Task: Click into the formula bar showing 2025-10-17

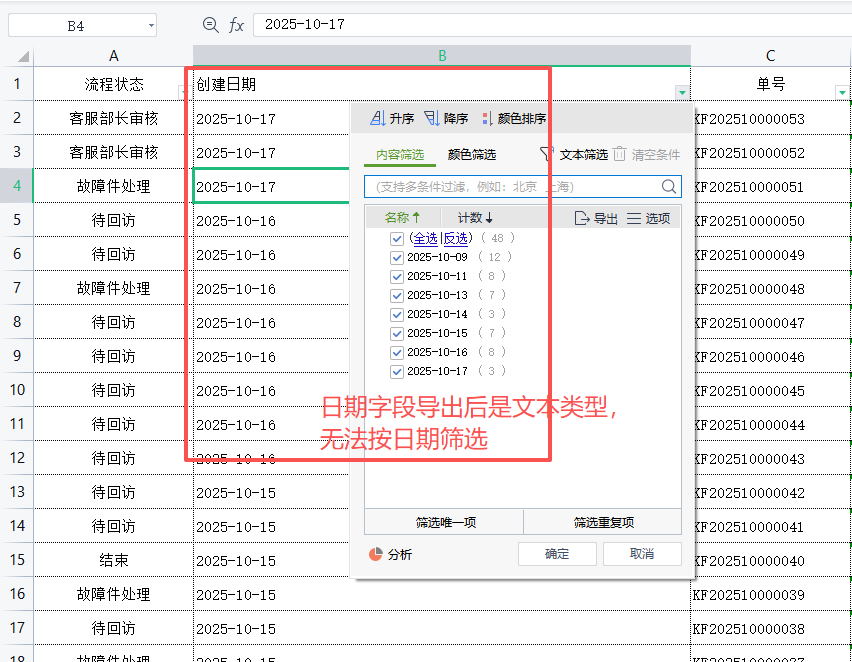Action: [552, 24]
